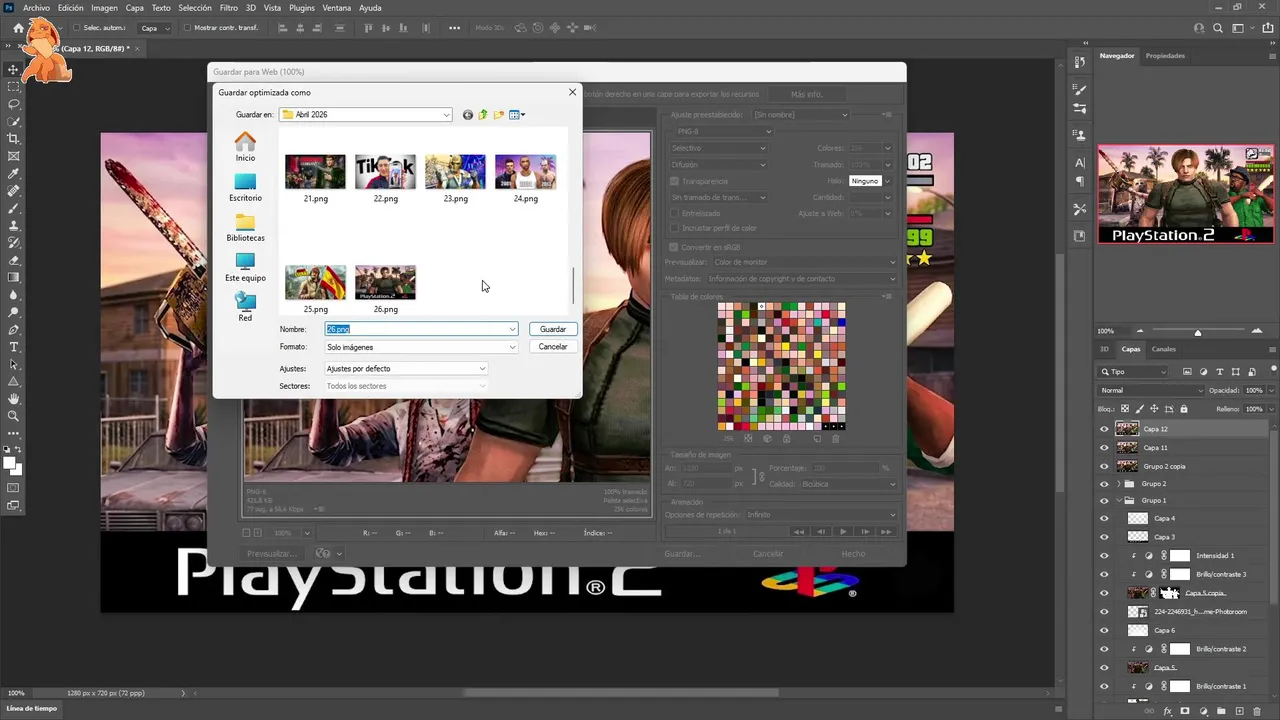
Task: Create a new folder in save dialog
Action: click(499, 115)
